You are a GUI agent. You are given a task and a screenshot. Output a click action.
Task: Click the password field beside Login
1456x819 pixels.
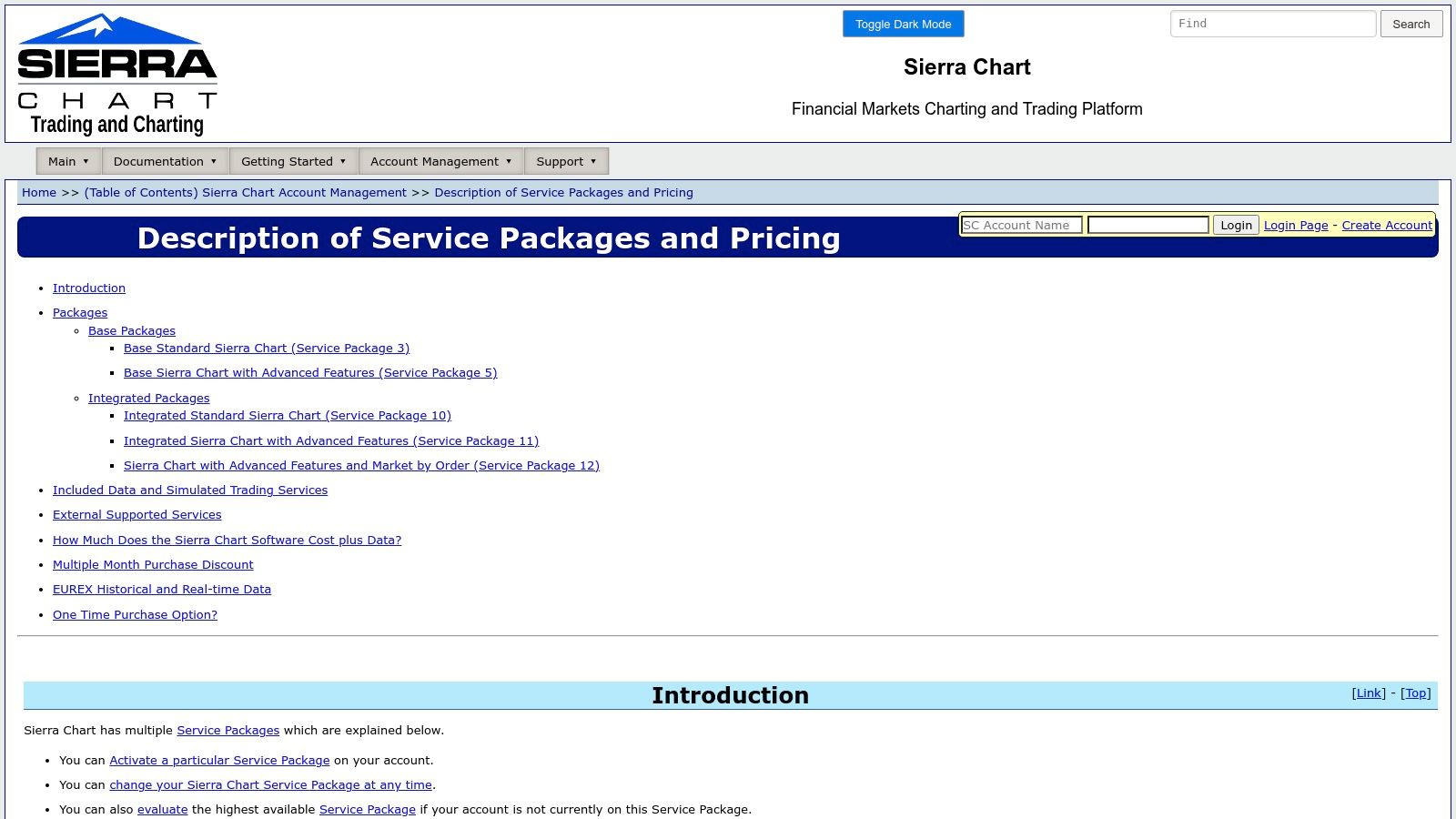(x=1148, y=225)
